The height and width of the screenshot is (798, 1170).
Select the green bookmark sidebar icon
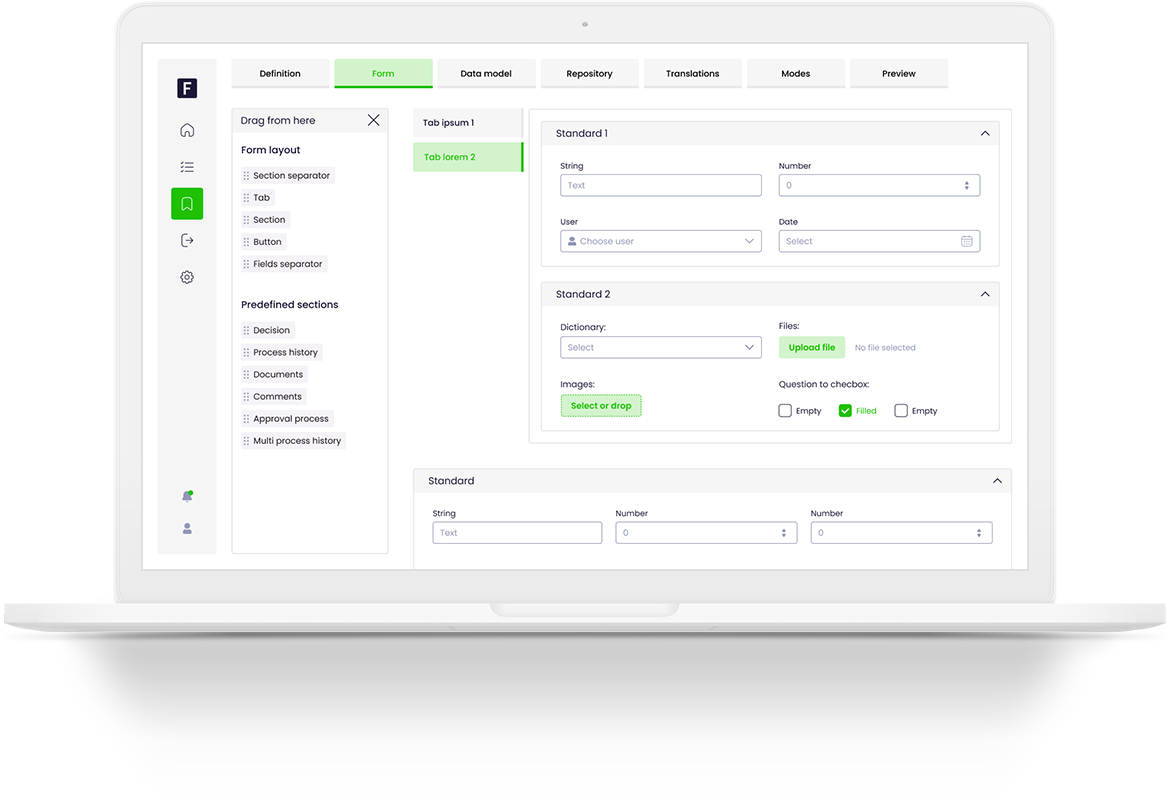[x=187, y=204]
